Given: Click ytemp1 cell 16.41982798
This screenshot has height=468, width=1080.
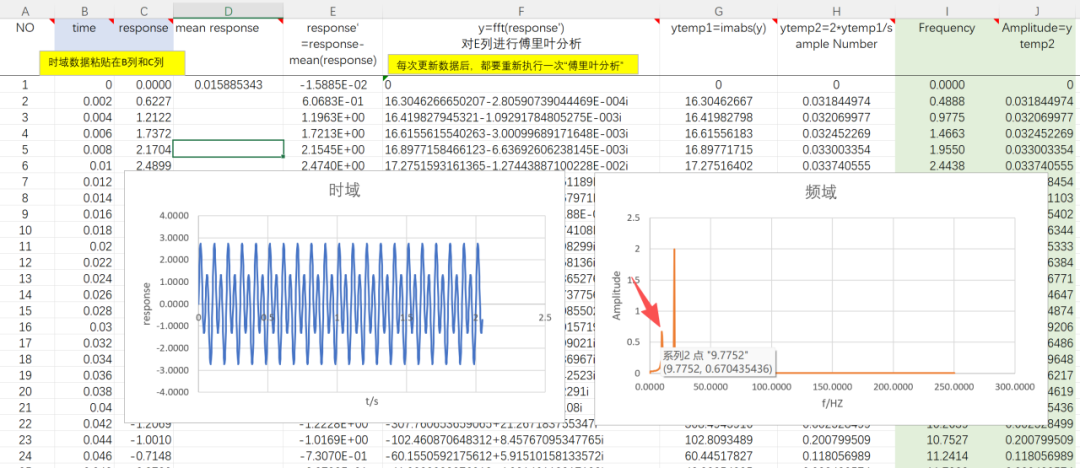Looking at the screenshot, I should point(718,116).
